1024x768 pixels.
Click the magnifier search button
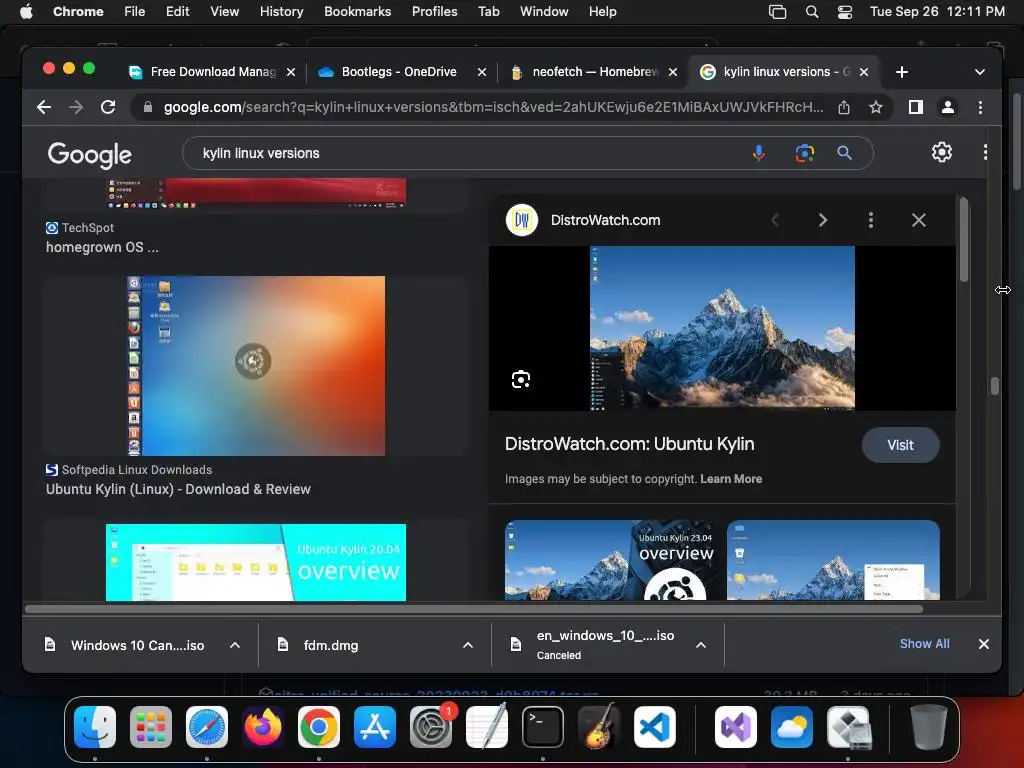pos(844,153)
